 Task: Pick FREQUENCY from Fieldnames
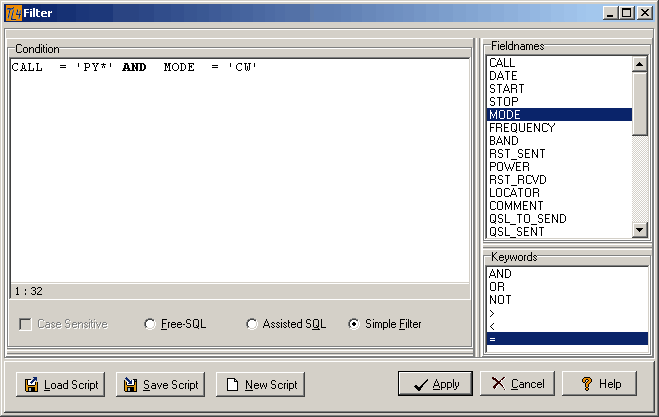tap(559, 128)
